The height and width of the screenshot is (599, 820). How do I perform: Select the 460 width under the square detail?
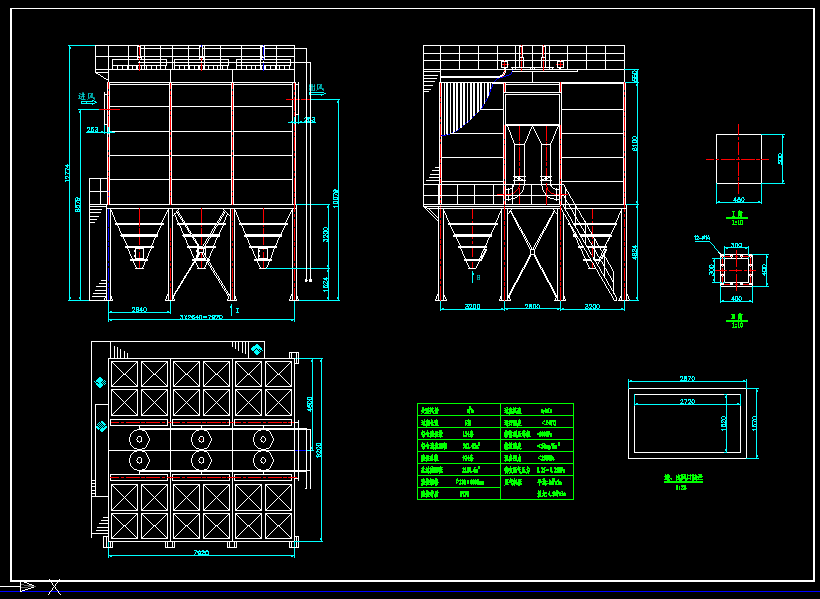[x=738, y=199]
